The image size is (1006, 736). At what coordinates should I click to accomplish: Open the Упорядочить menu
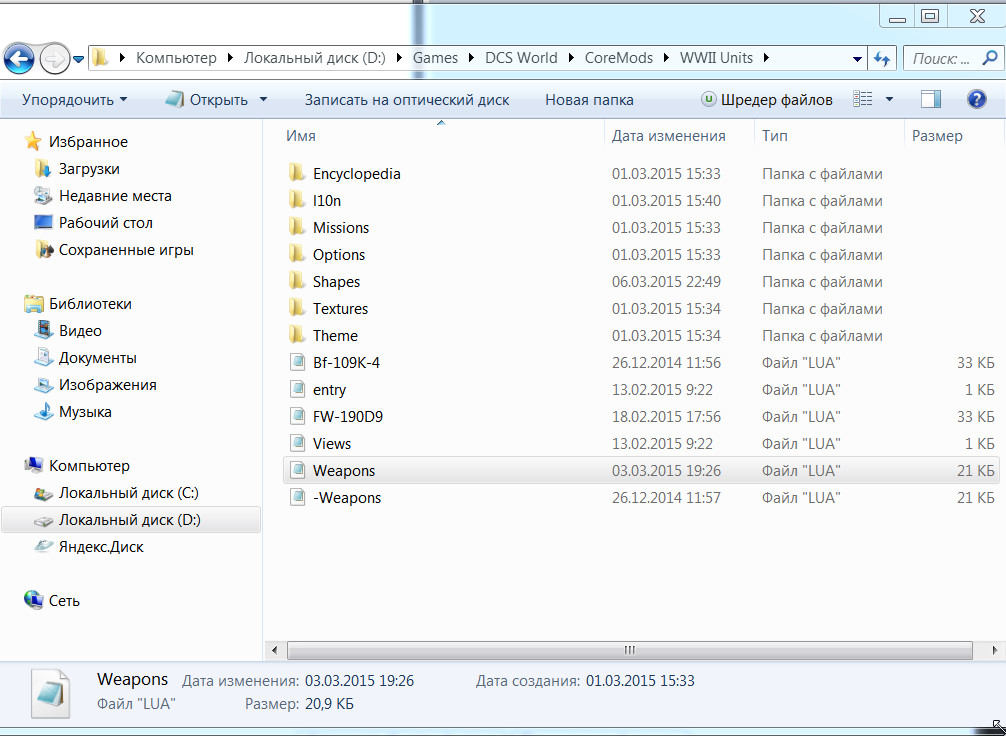[x=74, y=100]
